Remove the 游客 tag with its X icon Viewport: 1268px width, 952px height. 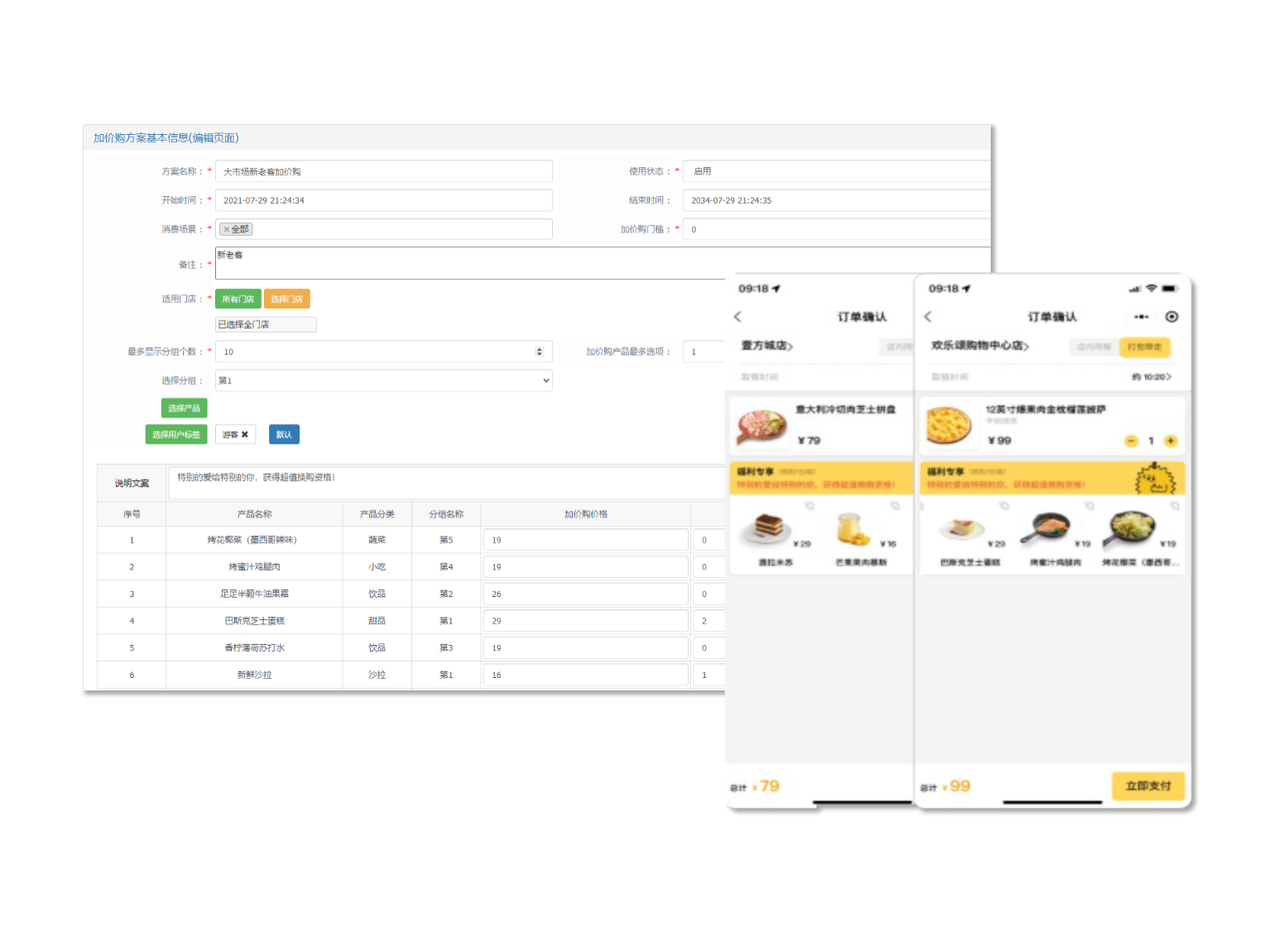tap(245, 435)
